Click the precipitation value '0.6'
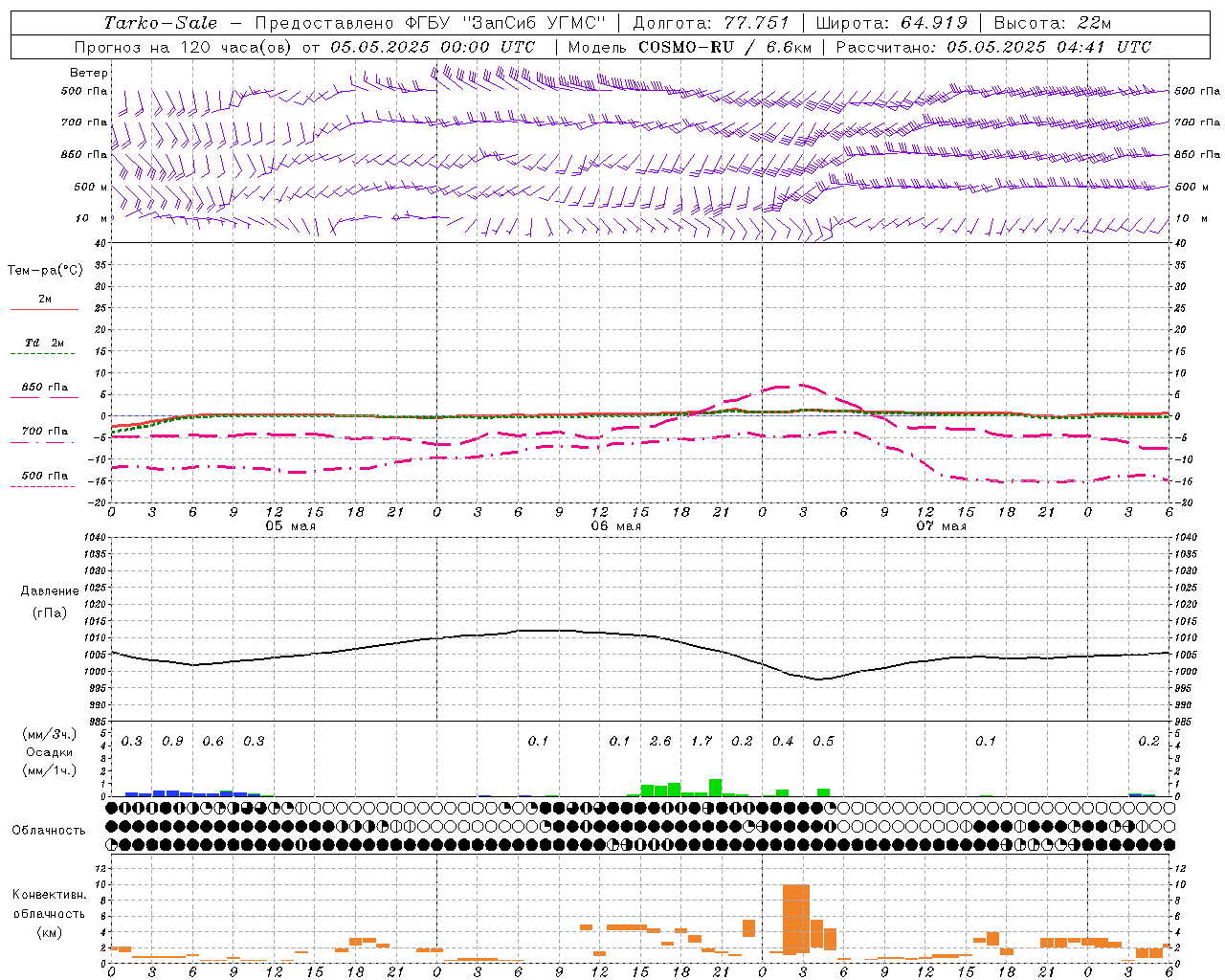Image resolution: width=1225 pixels, height=980 pixels. (x=212, y=741)
